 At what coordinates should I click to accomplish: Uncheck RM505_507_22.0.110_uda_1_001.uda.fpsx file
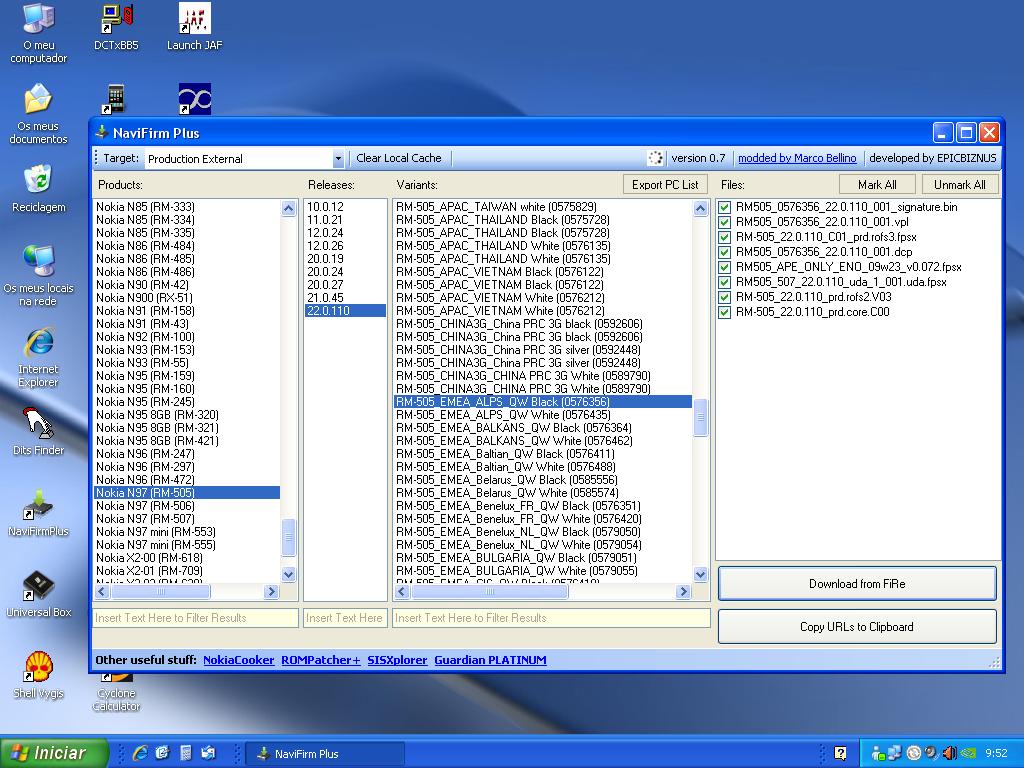pyautogui.click(x=724, y=282)
